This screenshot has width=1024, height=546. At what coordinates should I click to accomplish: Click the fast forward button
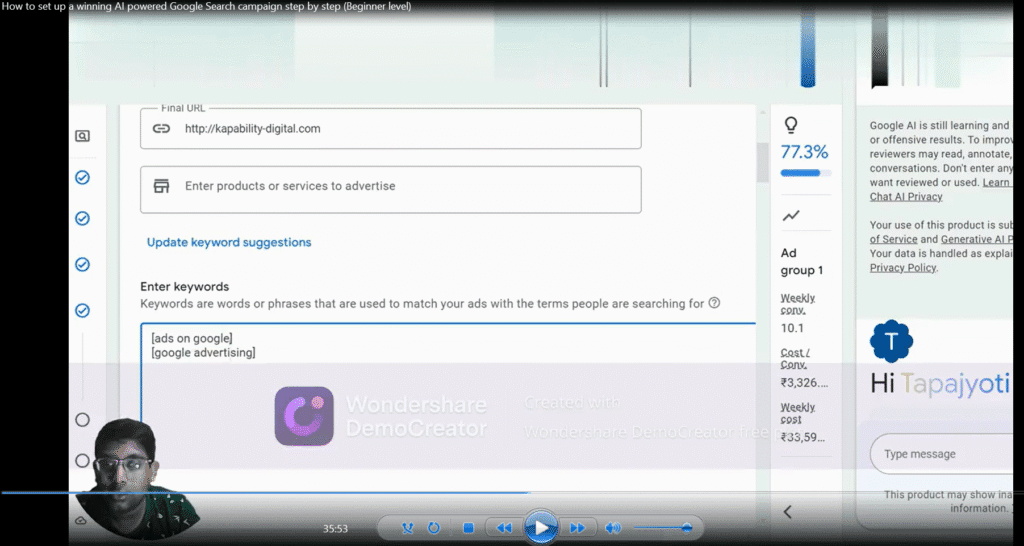pyautogui.click(x=577, y=527)
